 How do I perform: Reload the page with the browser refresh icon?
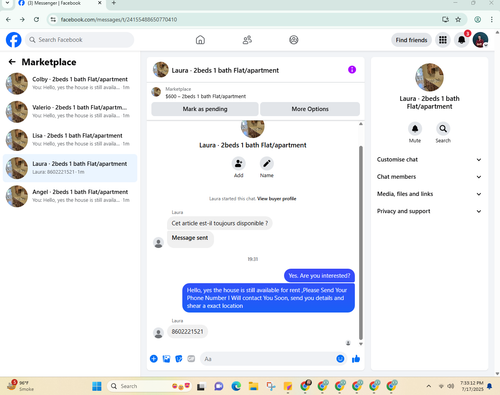[x=36, y=20]
